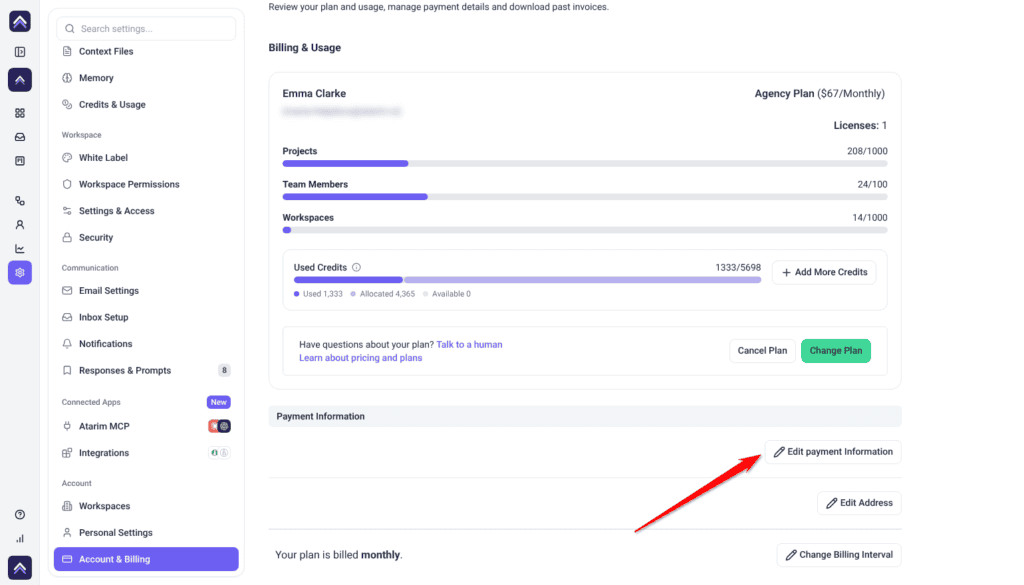
Task: Open the user profile icon in the rail
Action: coord(20,225)
